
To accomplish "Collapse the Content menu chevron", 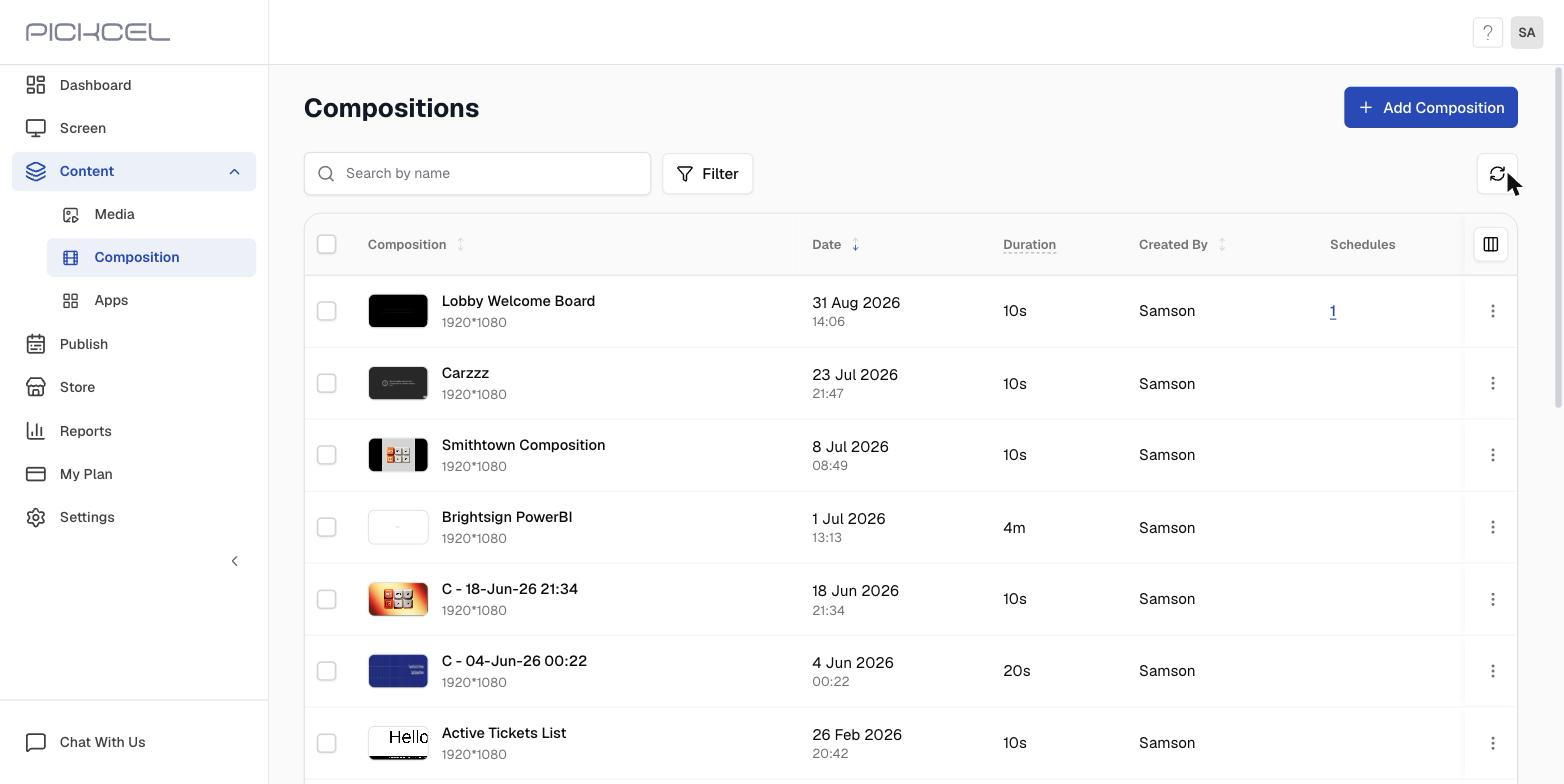I will (x=234, y=172).
